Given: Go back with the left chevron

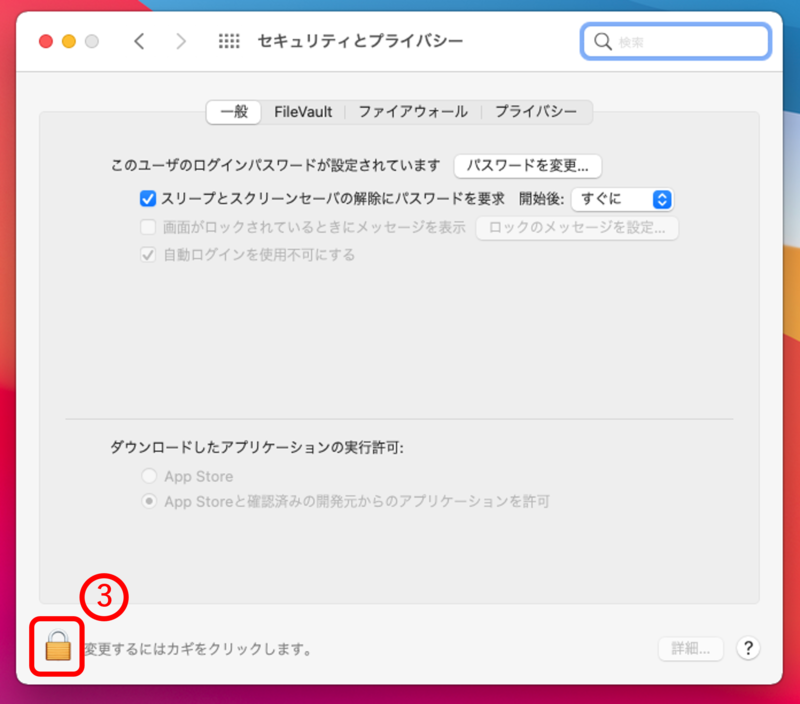Looking at the screenshot, I should (x=139, y=41).
